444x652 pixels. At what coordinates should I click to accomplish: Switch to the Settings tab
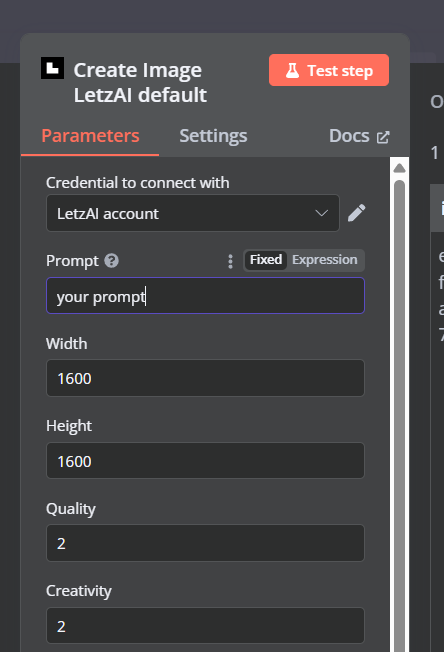(213, 136)
